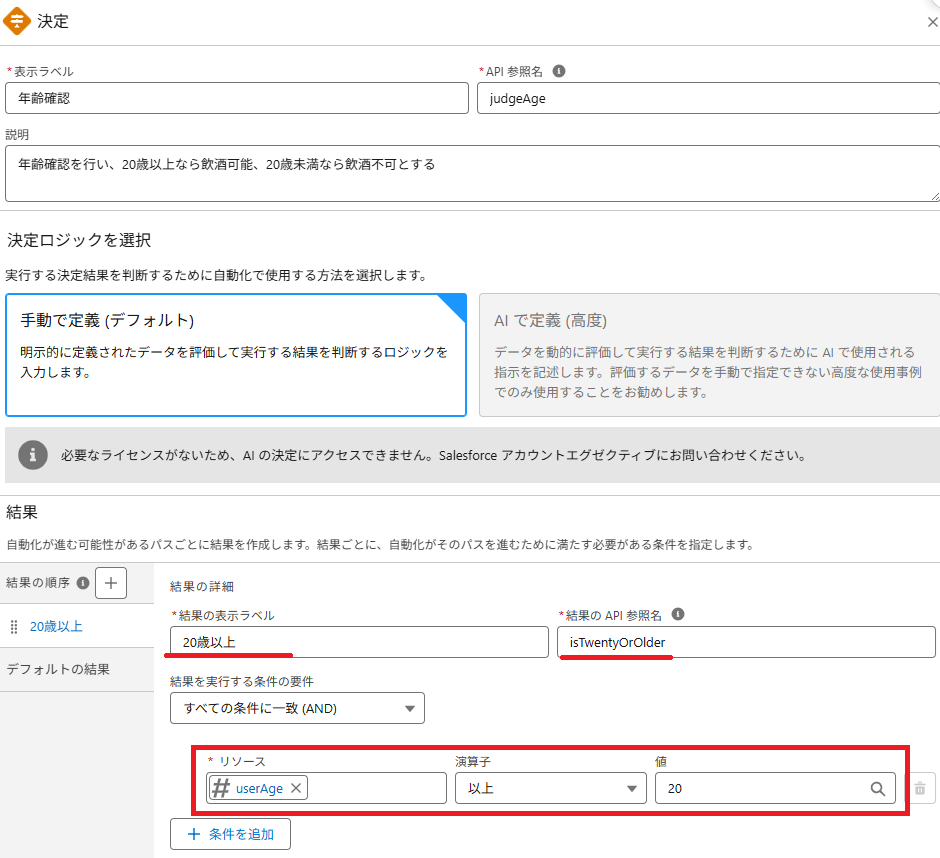Click the リソース field next to the userAge pill
Screen dimensions: 940x858
pos(376,788)
